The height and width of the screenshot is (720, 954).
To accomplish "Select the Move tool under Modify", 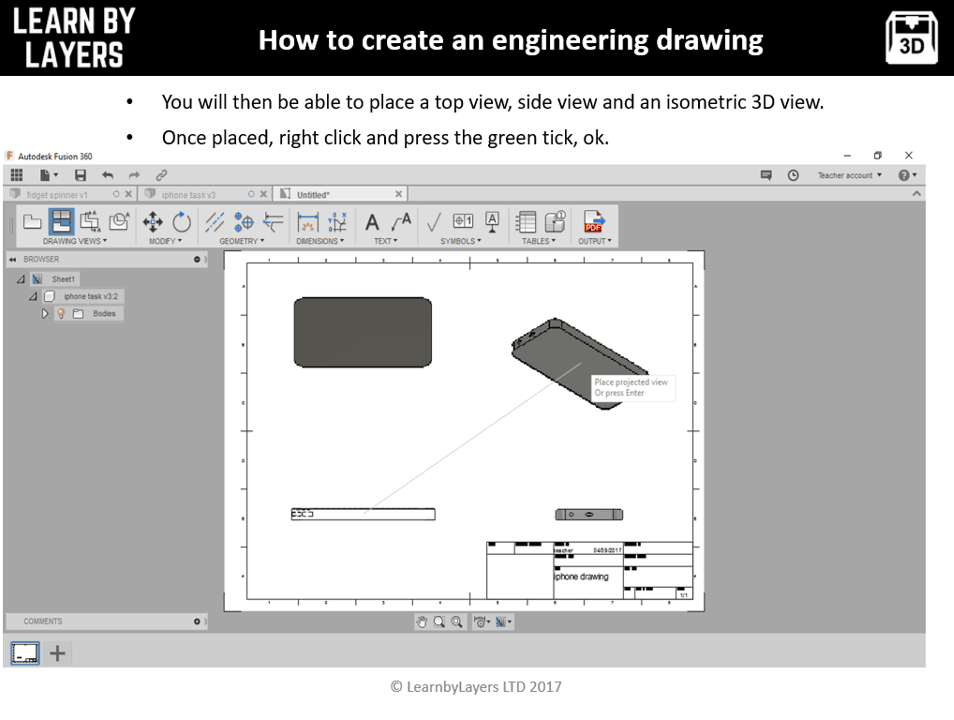I will pyautogui.click(x=153, y=222).
